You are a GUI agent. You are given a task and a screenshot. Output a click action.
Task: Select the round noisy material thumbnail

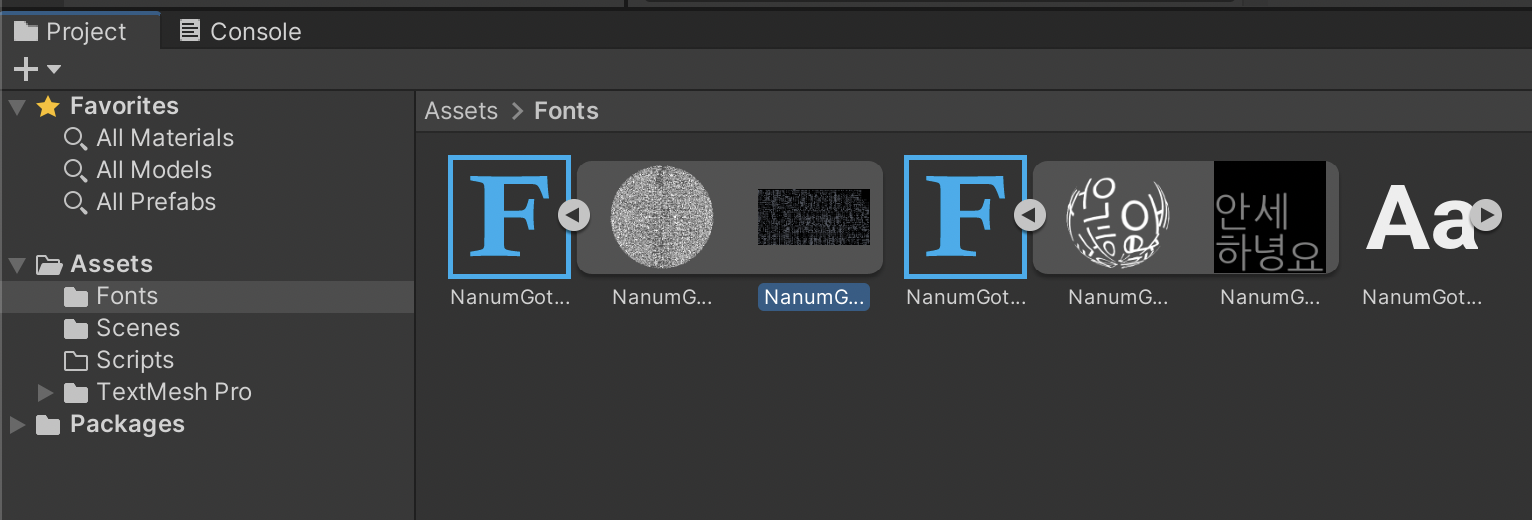click(662, 217)
